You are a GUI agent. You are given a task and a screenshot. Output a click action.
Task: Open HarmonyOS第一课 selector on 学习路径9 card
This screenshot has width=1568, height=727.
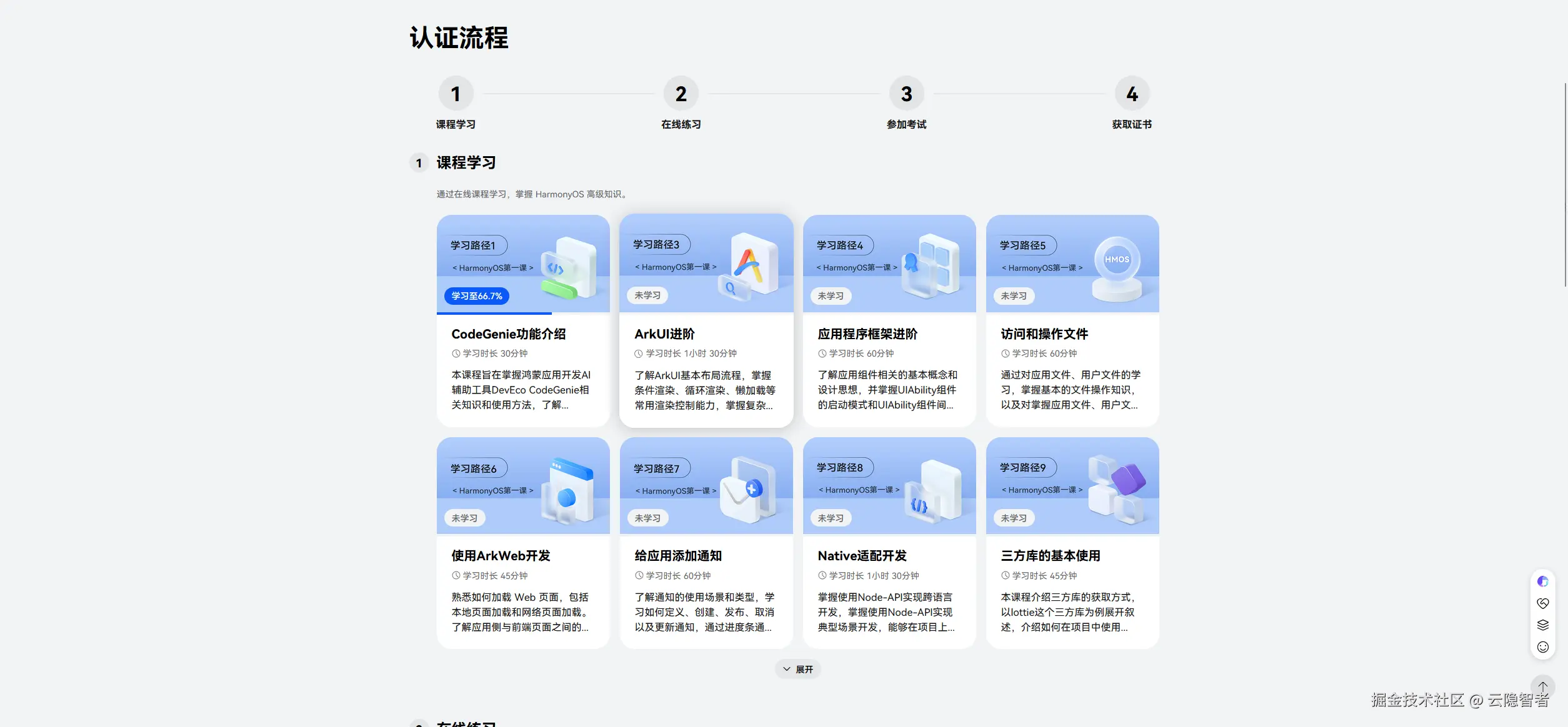coord(1042,490)
